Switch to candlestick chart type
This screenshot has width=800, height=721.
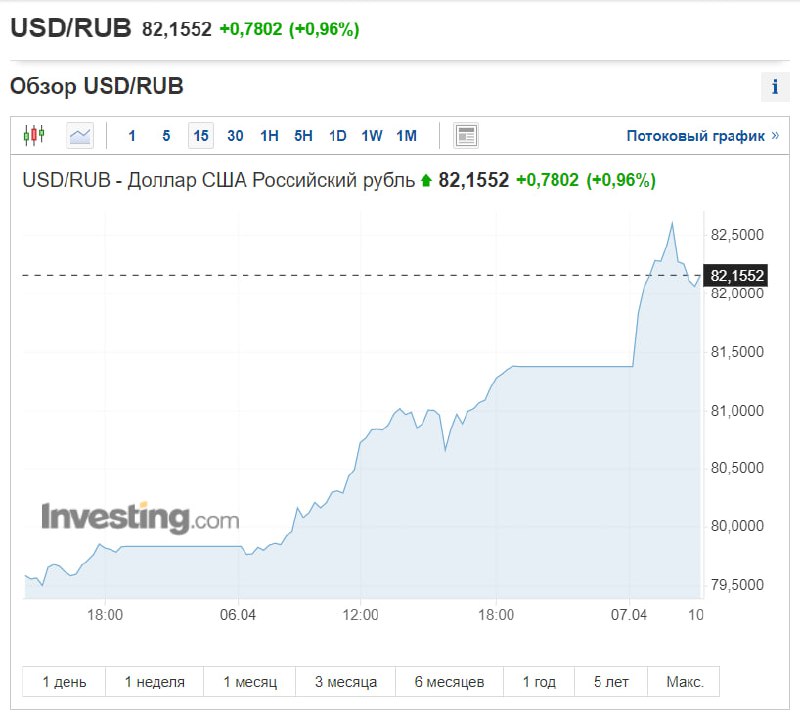(x=35, y=135)
